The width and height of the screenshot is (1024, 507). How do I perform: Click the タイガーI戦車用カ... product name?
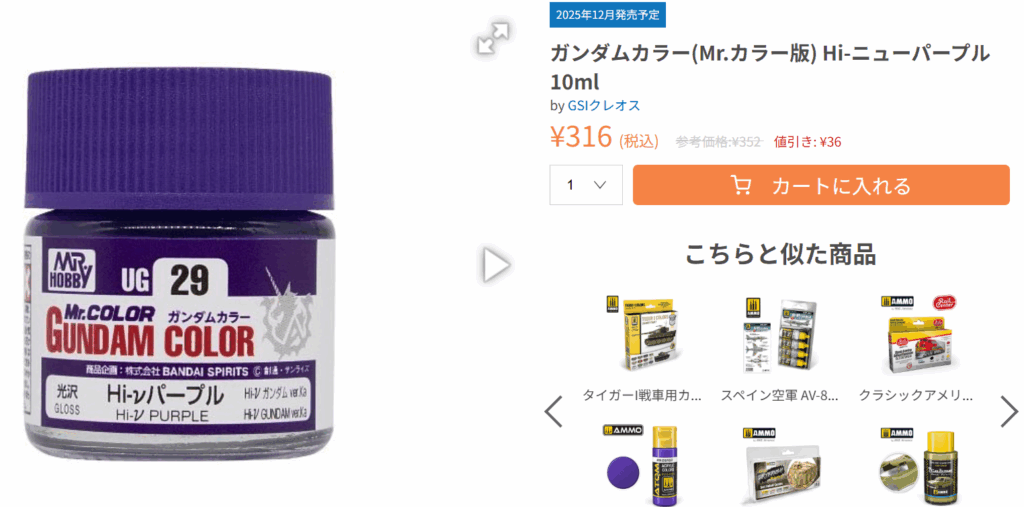(x=642, y=395)
